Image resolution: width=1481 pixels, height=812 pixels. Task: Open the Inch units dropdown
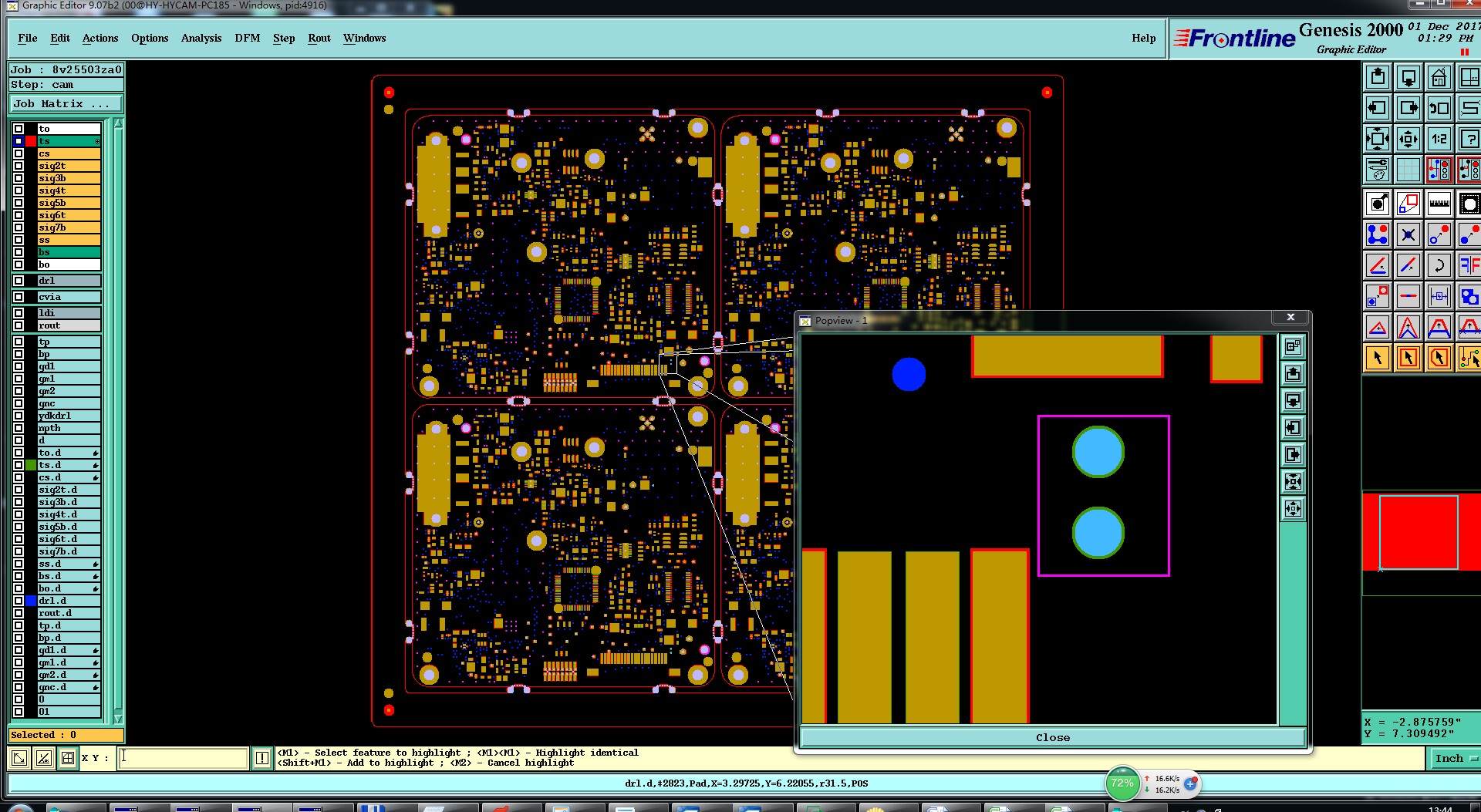point(1456,758)
